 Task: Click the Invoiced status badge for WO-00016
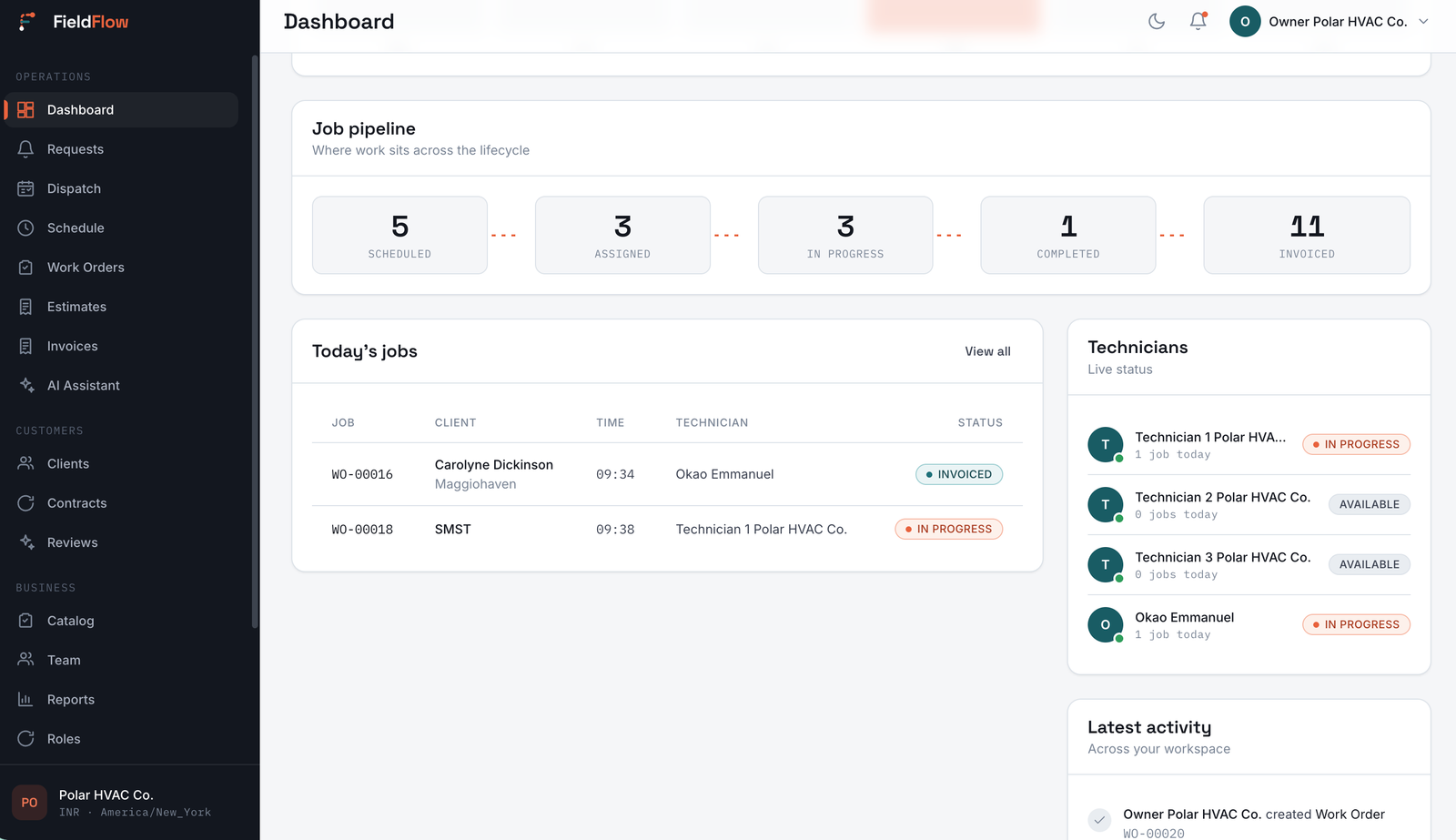(959, 474)
